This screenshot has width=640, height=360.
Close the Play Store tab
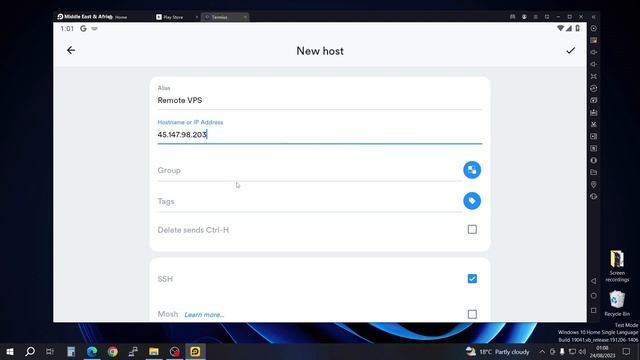[x=197, y=17]
